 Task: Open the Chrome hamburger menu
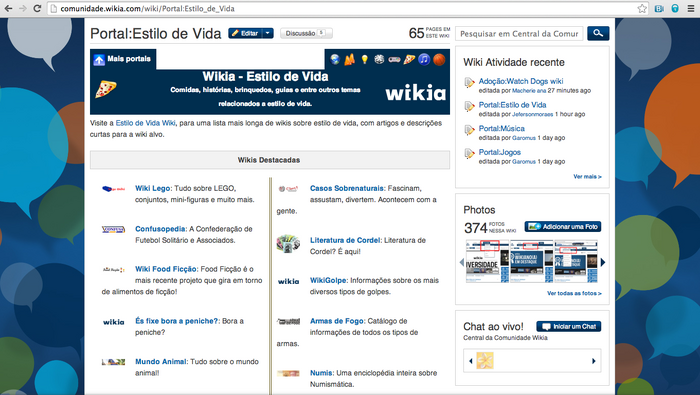point(691,8)
